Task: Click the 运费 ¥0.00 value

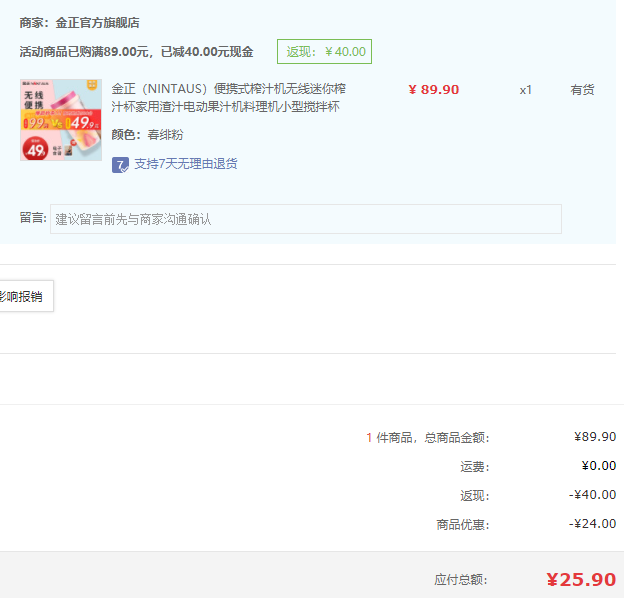Action: tap(599, 466)
